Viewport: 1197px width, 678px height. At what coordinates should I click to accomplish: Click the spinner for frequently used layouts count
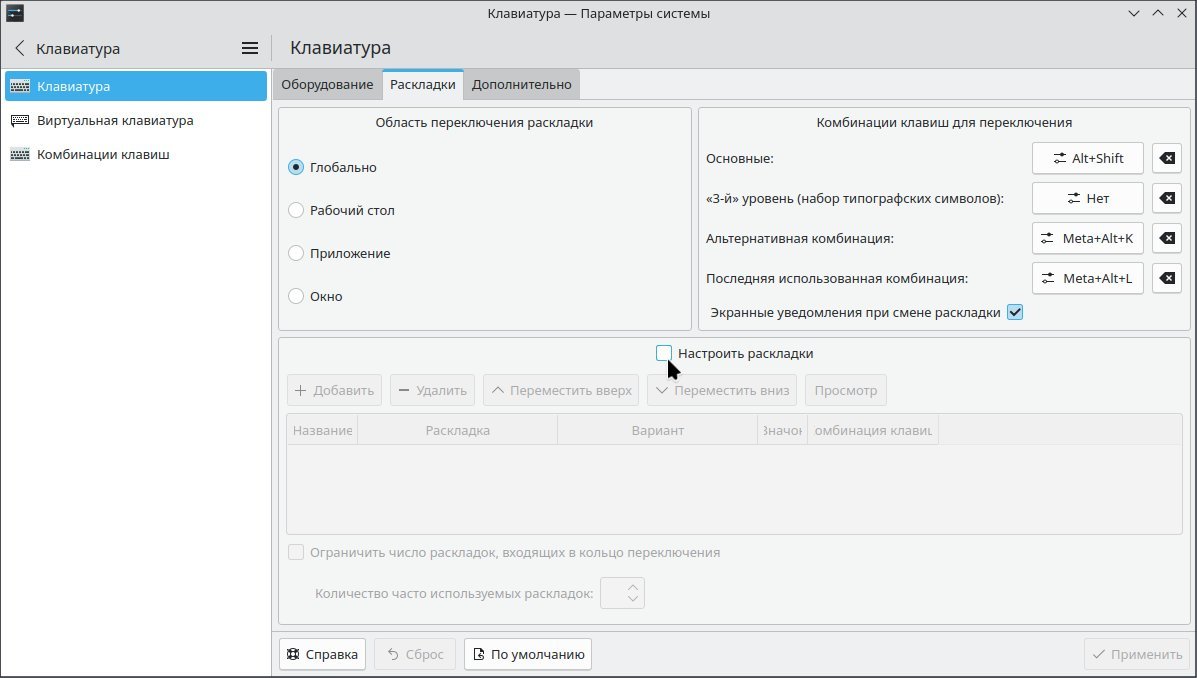[622, 592]
